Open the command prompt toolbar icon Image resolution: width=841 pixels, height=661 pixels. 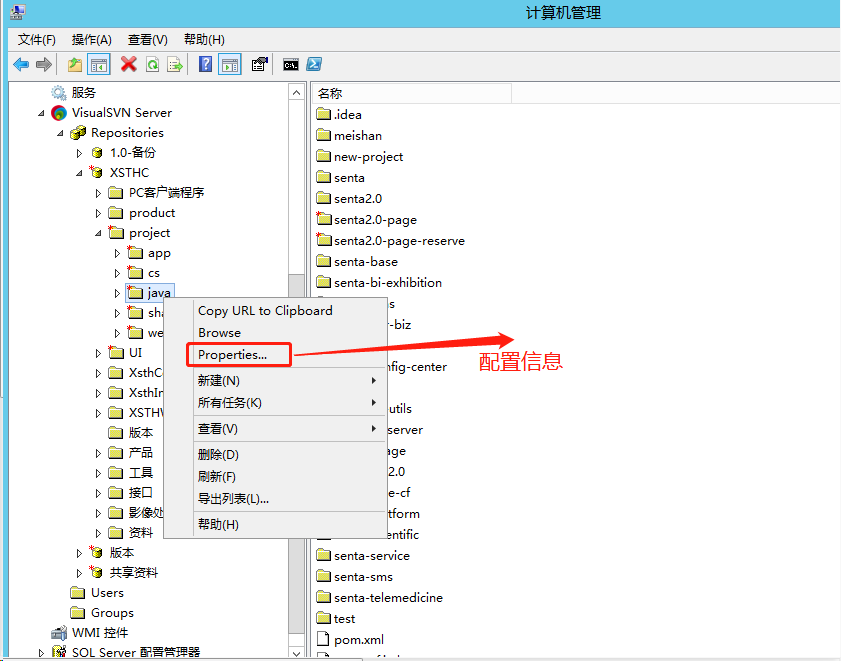pos(291,65)
